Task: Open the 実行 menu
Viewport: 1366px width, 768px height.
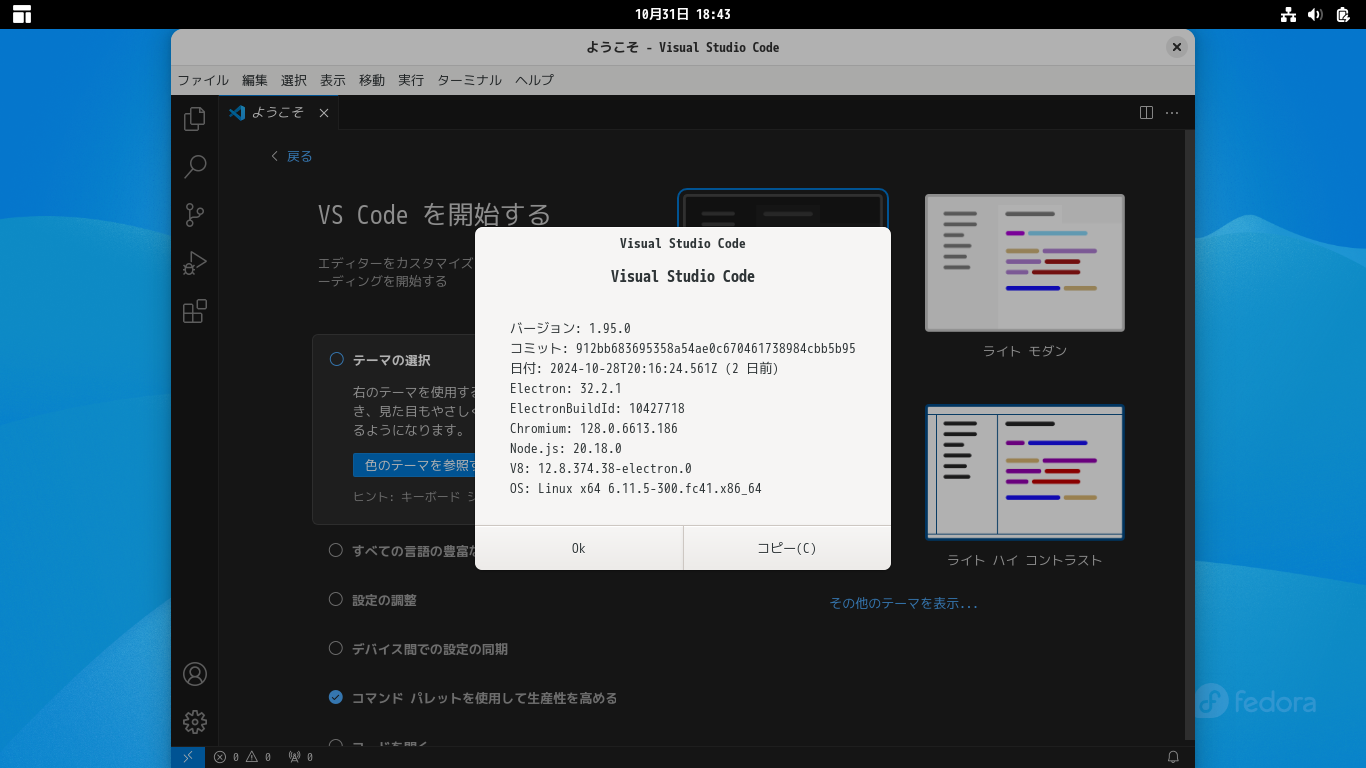Action: pos(411,80)
